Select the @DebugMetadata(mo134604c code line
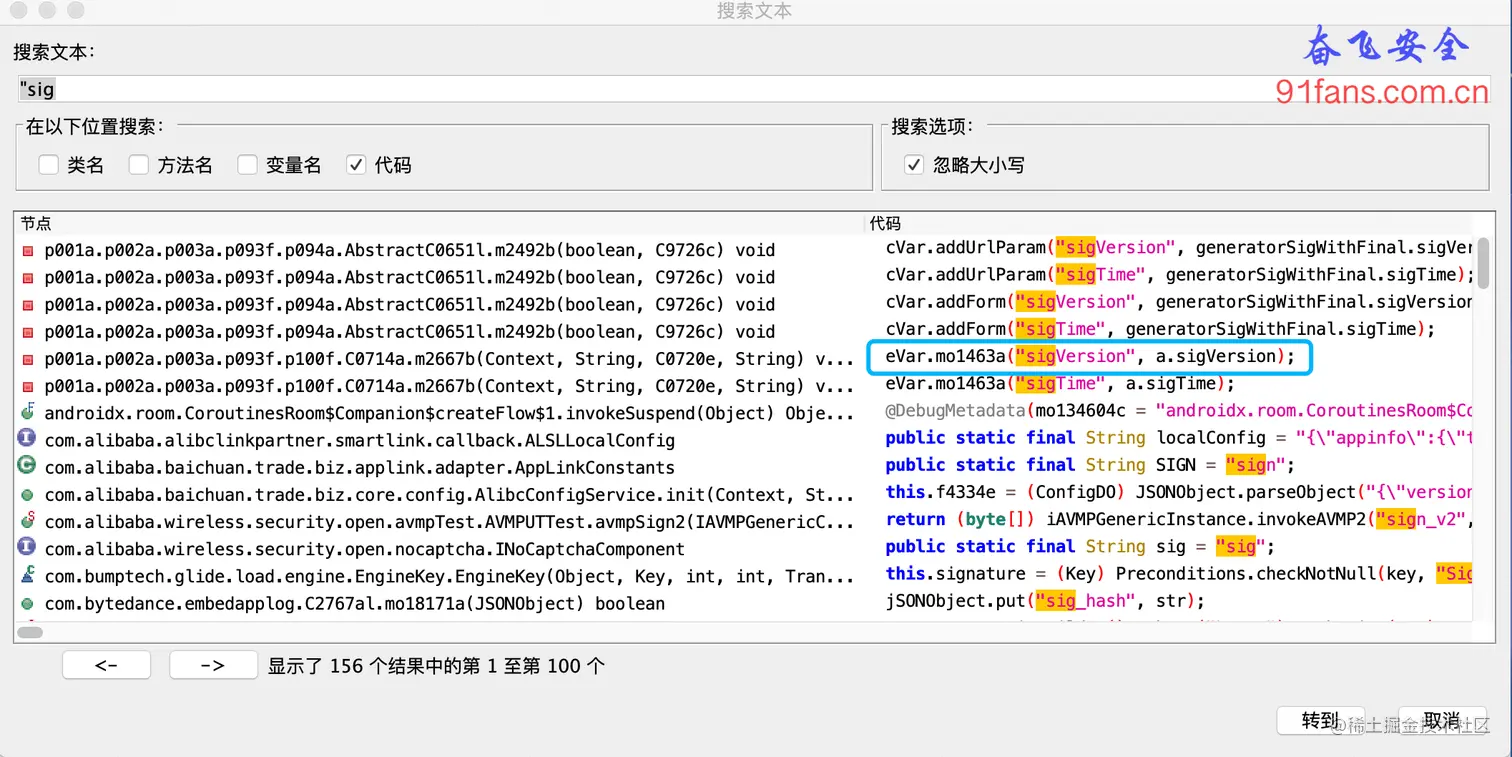1512x757 pixels. coord(1179,411)
